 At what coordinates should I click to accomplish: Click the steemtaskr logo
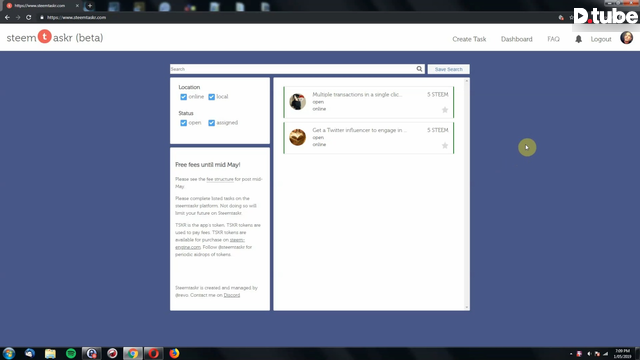tap(55, 38)
